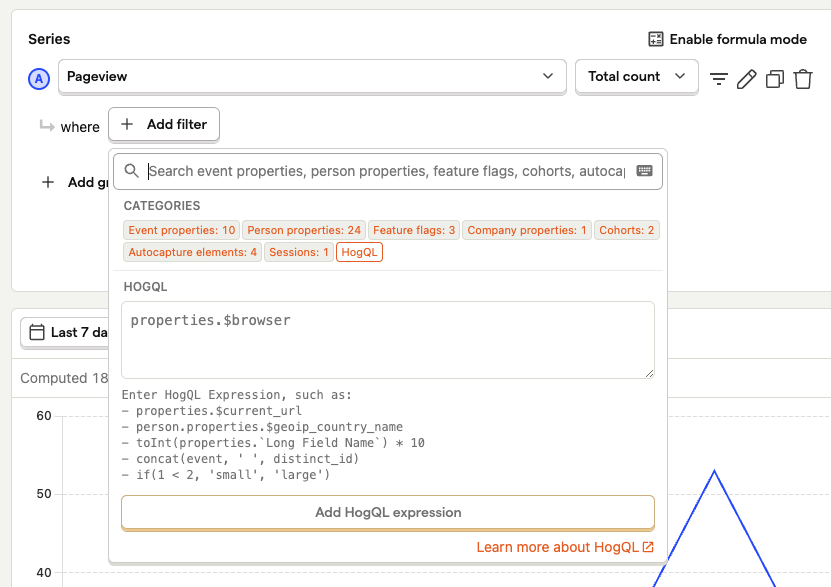Click the plus icon next to Add group
The width and height of the screenshot is (831, 587).
point(48,182)
